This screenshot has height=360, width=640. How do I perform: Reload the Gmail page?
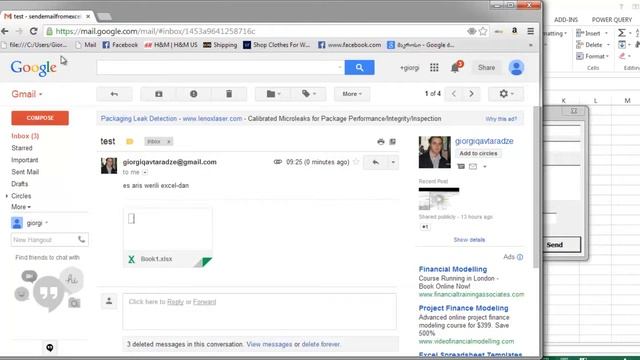tap(33, 31)
